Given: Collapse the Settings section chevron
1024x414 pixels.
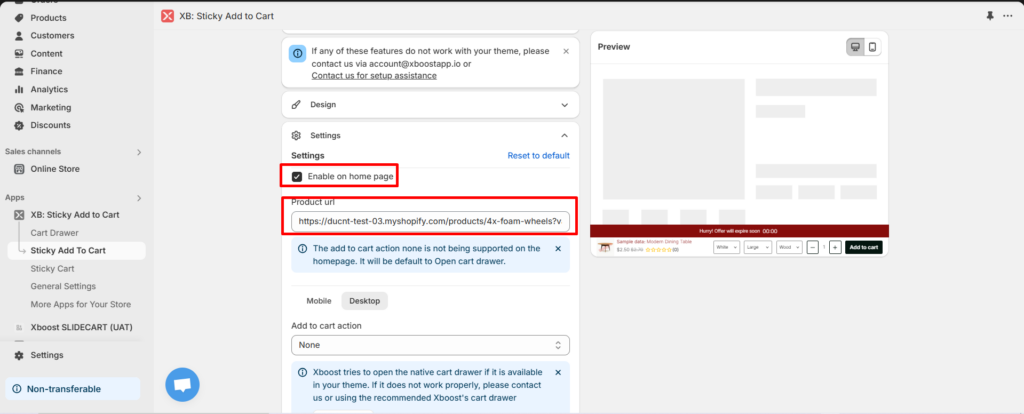Looking at the screenshot, I should 564,135.
